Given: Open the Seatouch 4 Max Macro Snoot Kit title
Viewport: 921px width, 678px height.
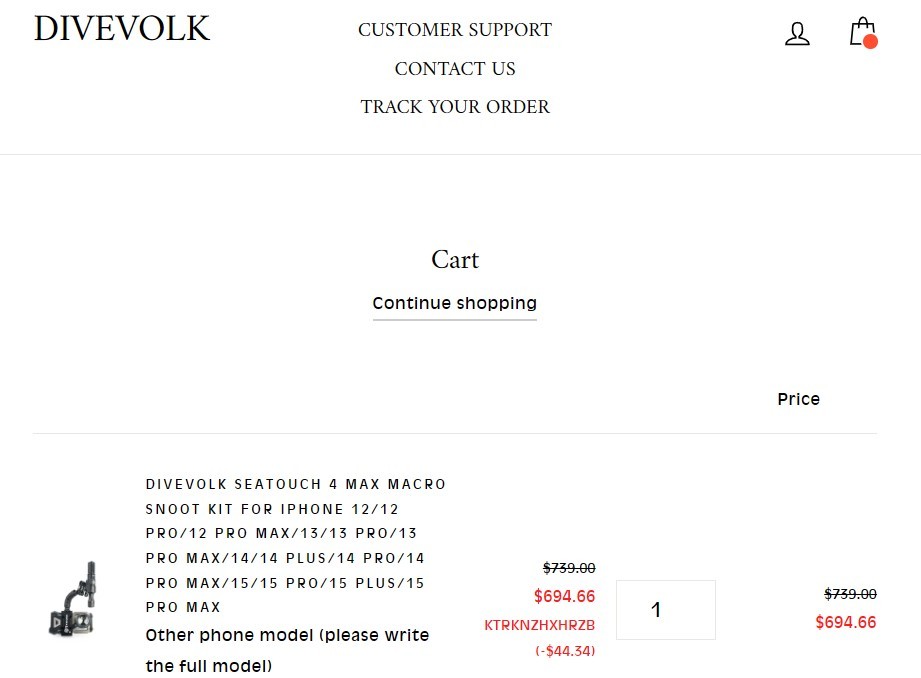Looking at the screenshot, I should 295,545.
